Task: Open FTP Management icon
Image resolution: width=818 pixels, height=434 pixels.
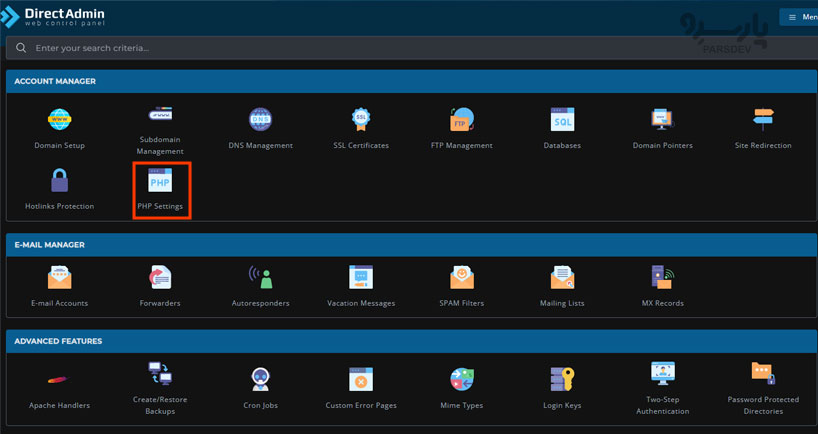Action: pyautogui.click(x=462, y=119)
